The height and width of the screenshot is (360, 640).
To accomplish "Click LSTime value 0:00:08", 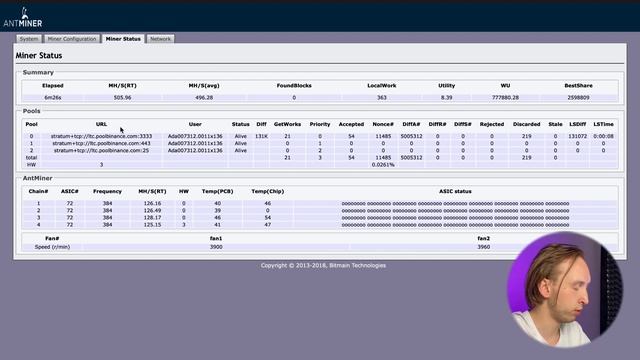I will tap(603, 136).
